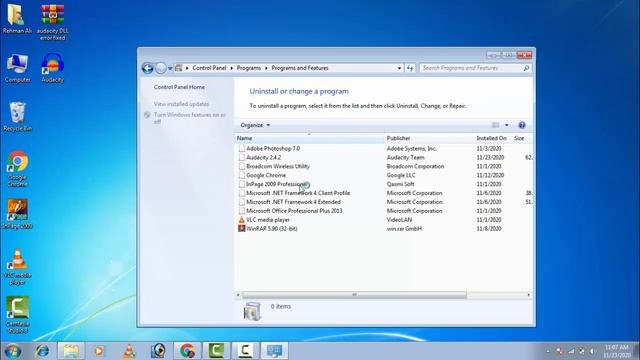Image resolution: width=640 pixels, height=360 pixels.
Task: Click the horizontal scrollbar left arrow
Action: tap(238, 295)
